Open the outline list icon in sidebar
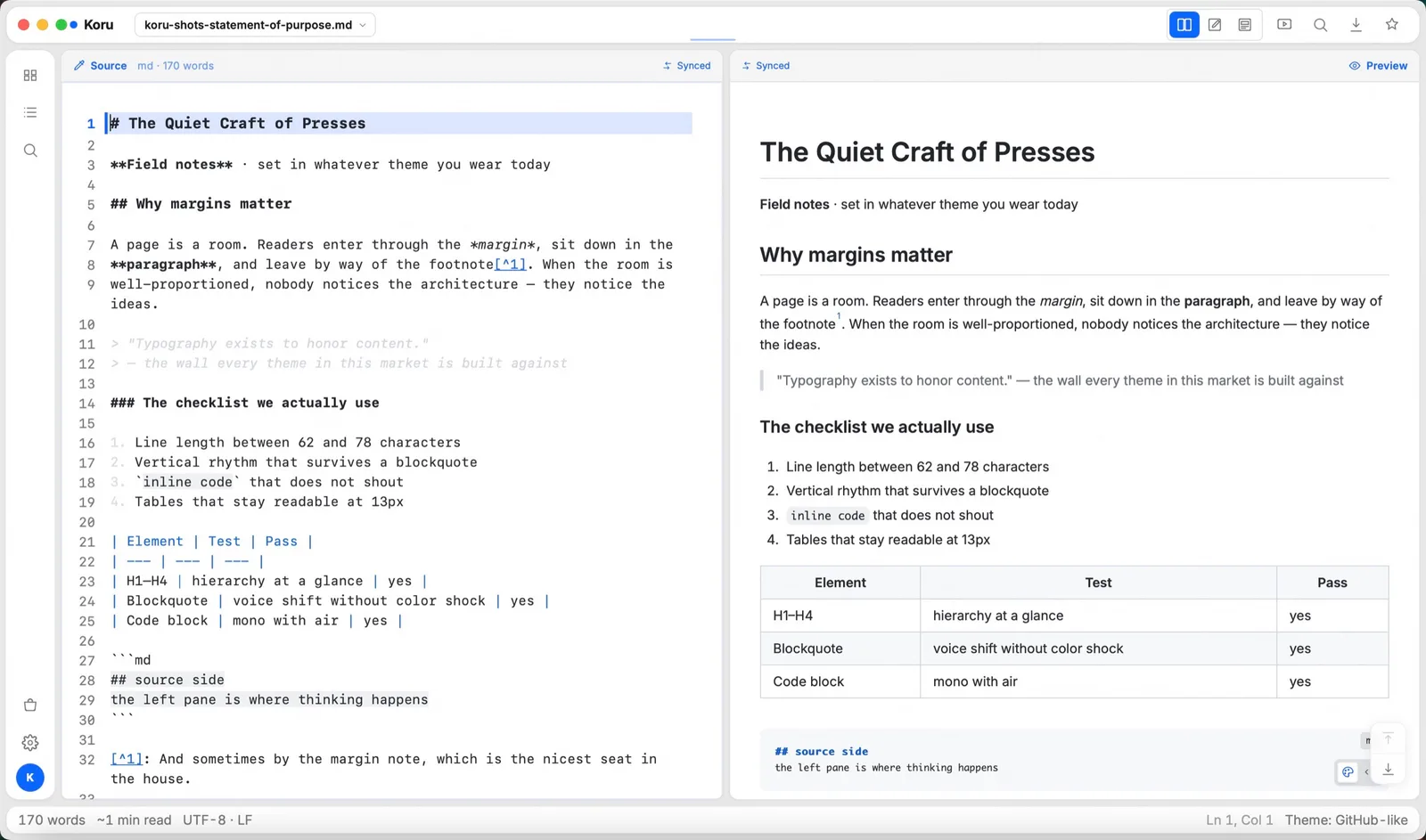 pyautogui.click(x=30, y=113)
